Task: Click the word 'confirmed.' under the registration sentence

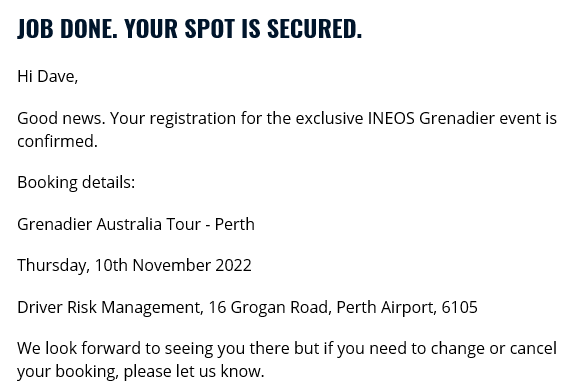Action: tap(57, 141)
